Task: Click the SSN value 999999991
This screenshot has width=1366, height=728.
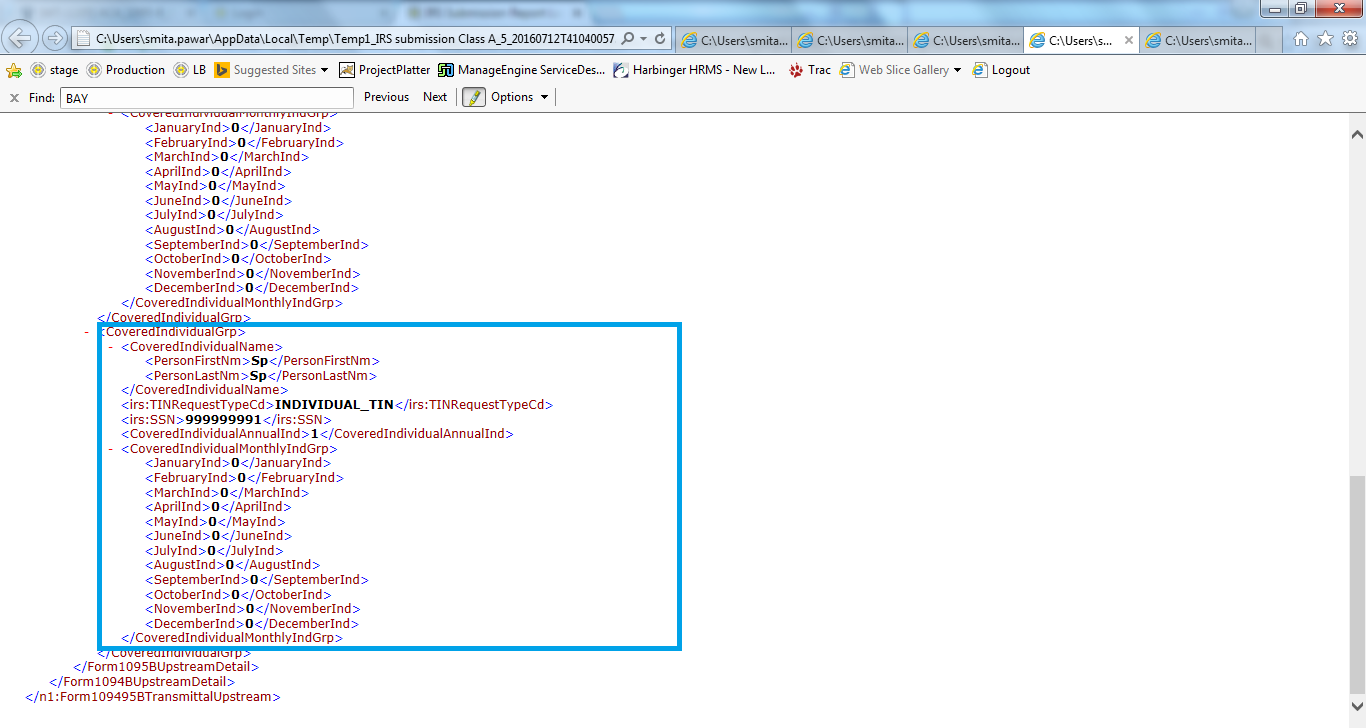Action: (x=223, y=419)
